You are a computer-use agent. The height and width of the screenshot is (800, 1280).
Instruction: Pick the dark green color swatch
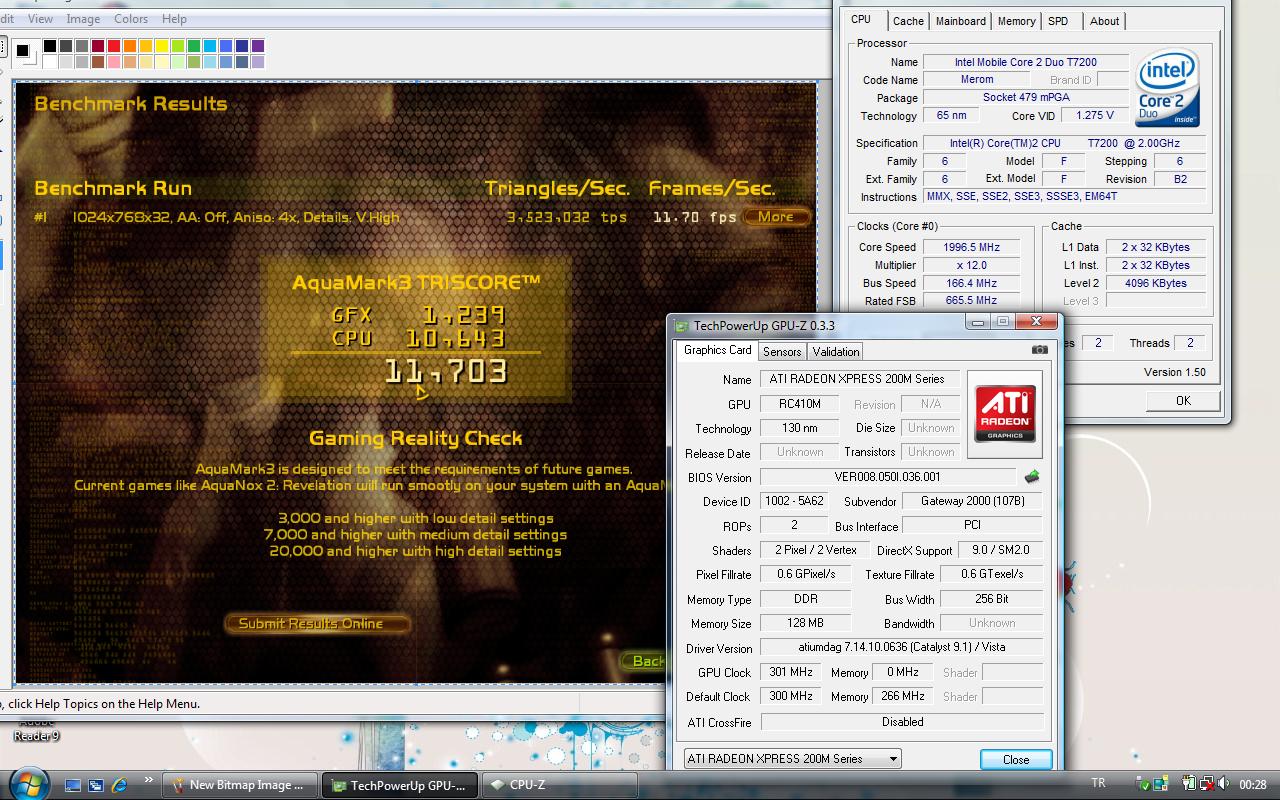194,46
